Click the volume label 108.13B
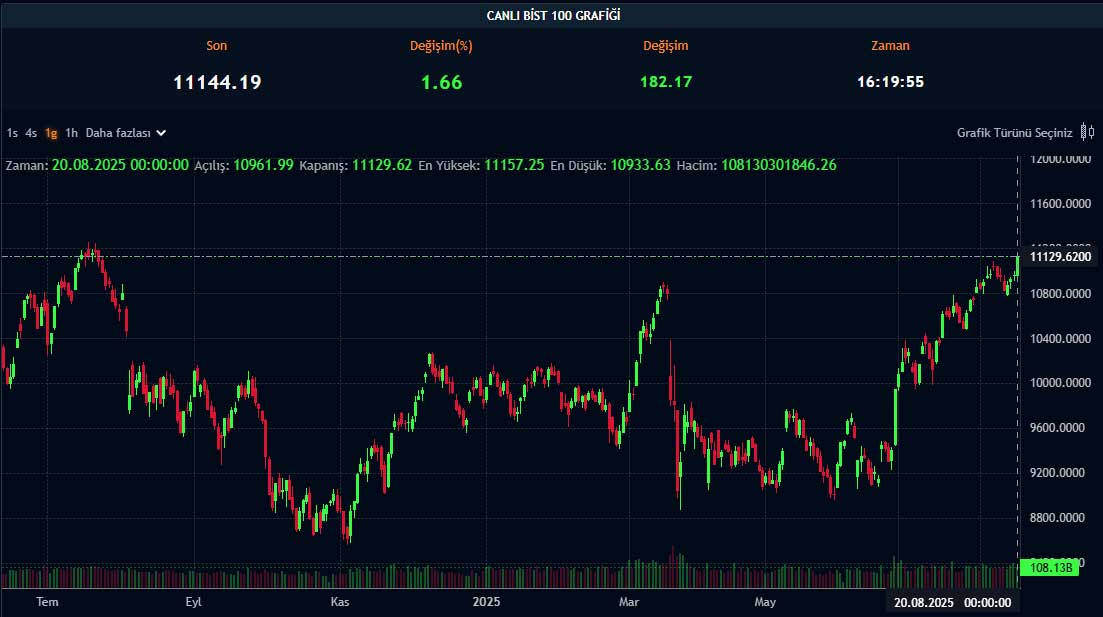 click(x=1049, y=567)
